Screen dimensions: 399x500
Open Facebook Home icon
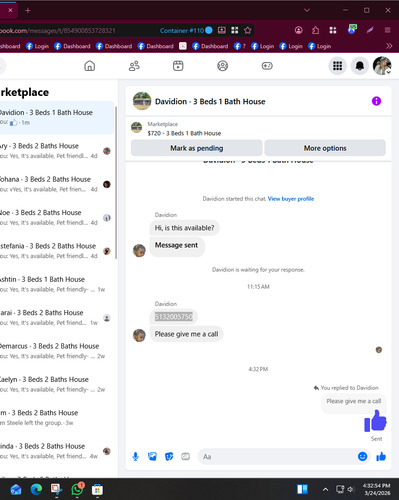coord(89,66)
